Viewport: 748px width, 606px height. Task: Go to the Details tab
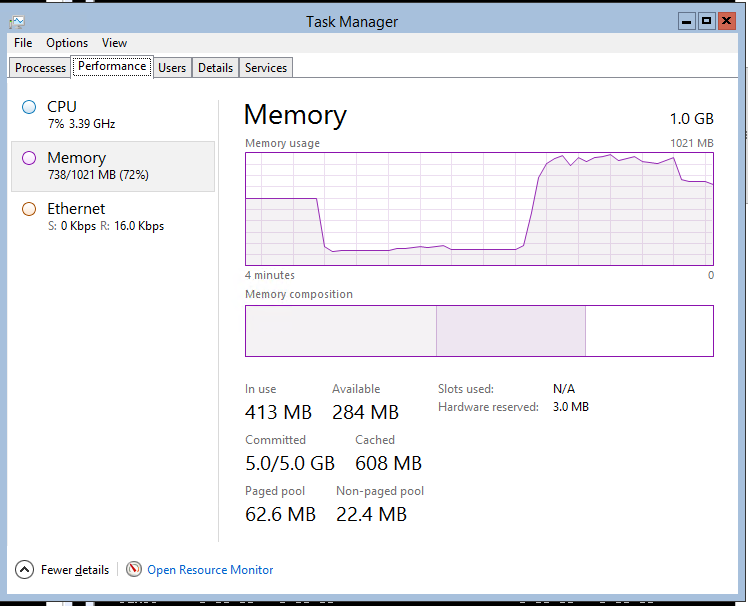tap(215, 68)
